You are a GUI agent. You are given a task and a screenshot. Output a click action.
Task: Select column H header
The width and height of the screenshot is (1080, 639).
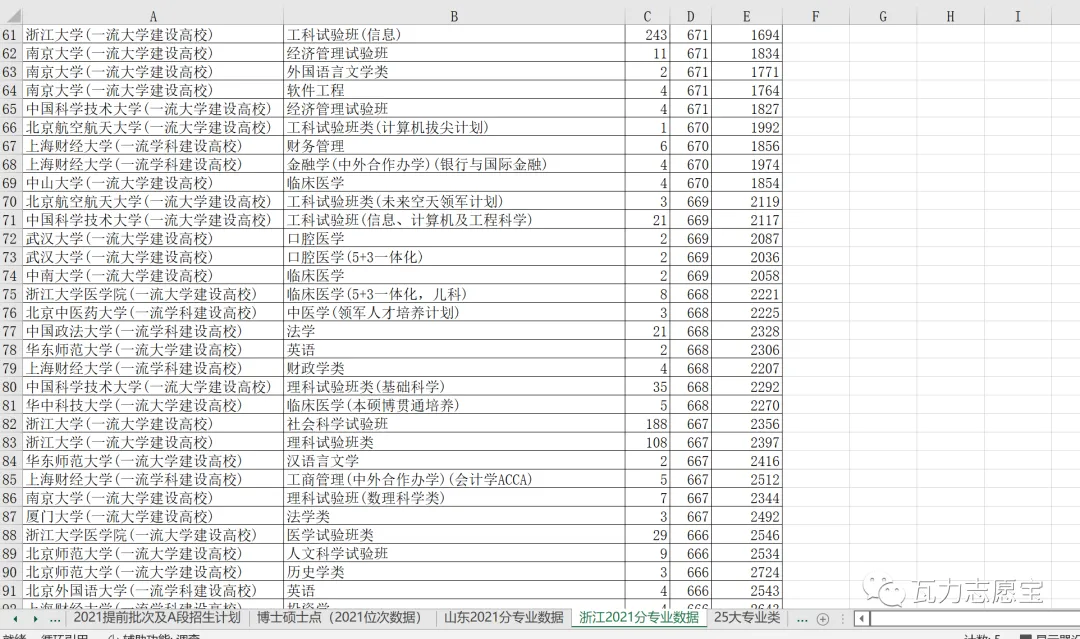(x=951, y=17)
